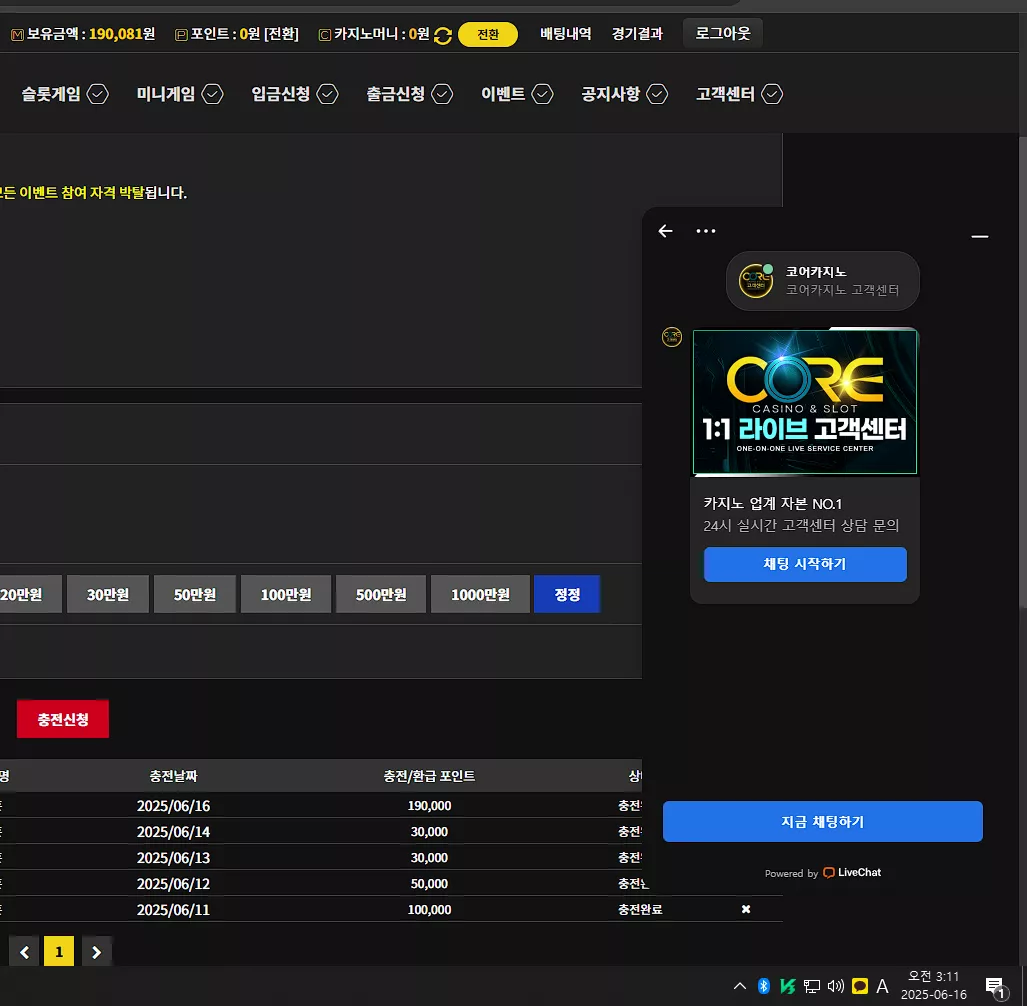Select the 100만원 amount button
1027x1006 pixels.
click(286, 595)
